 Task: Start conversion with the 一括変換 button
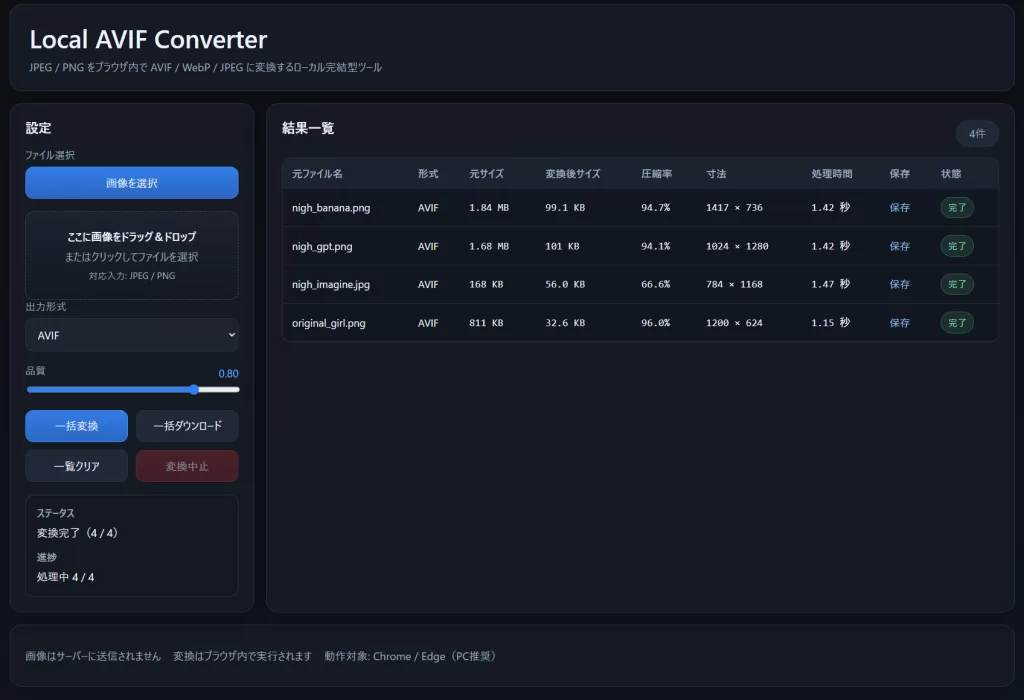(76, 425)
